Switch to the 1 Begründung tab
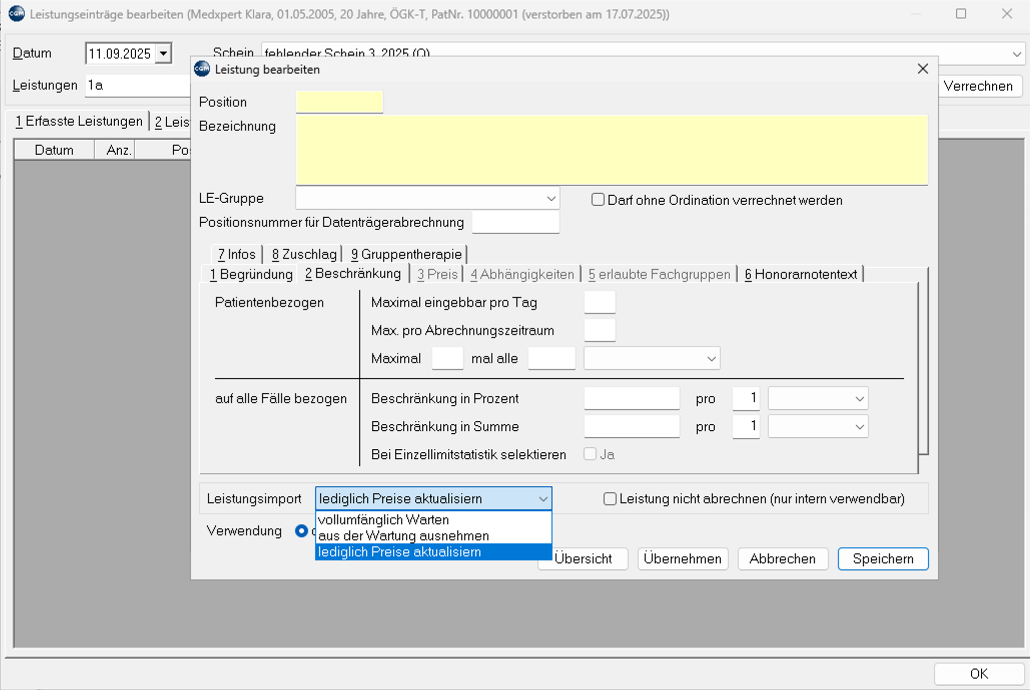 pyautogui.click(x=251, y=274)
